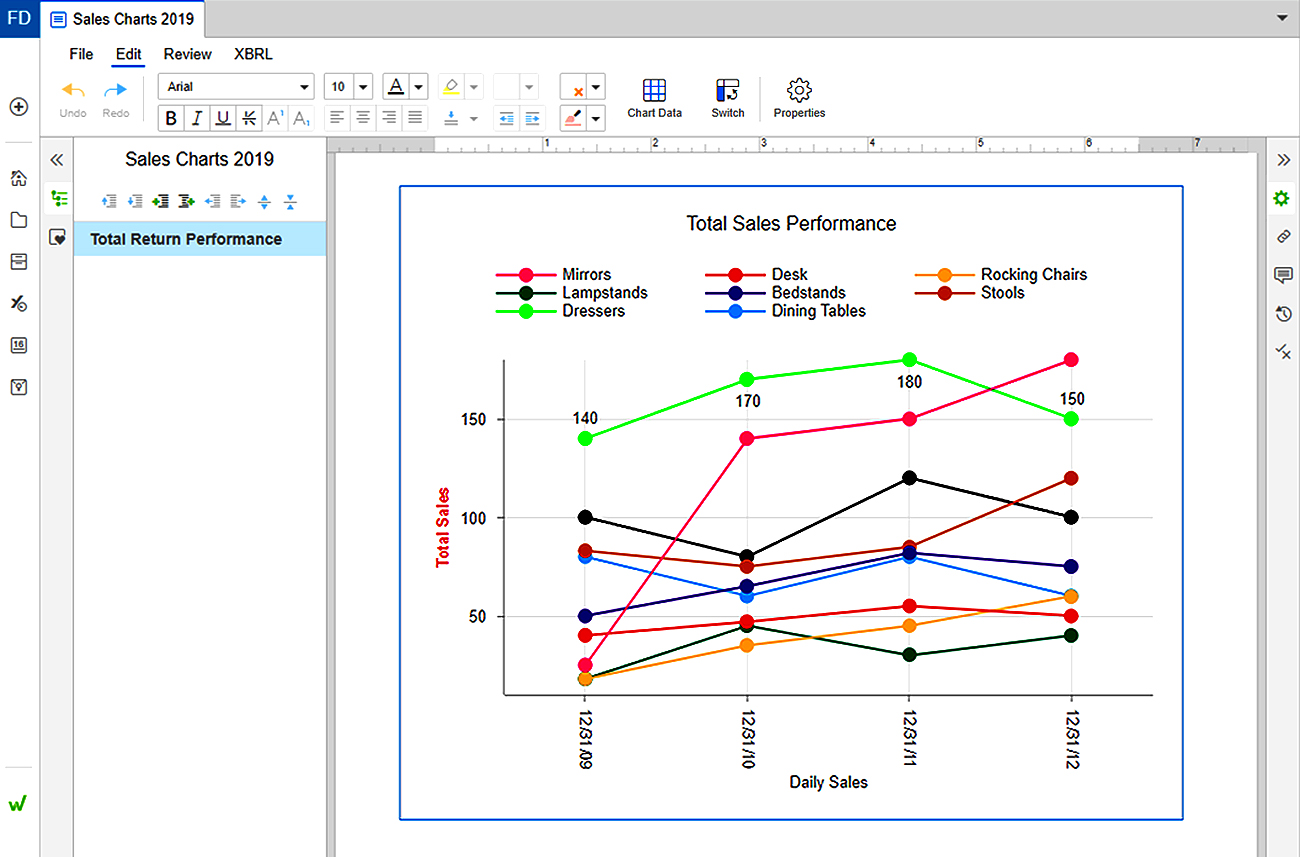This screenshot has height=857, width=1300.
Task: Open the font color picker dropdown arrow
Action: click(419, 87)
